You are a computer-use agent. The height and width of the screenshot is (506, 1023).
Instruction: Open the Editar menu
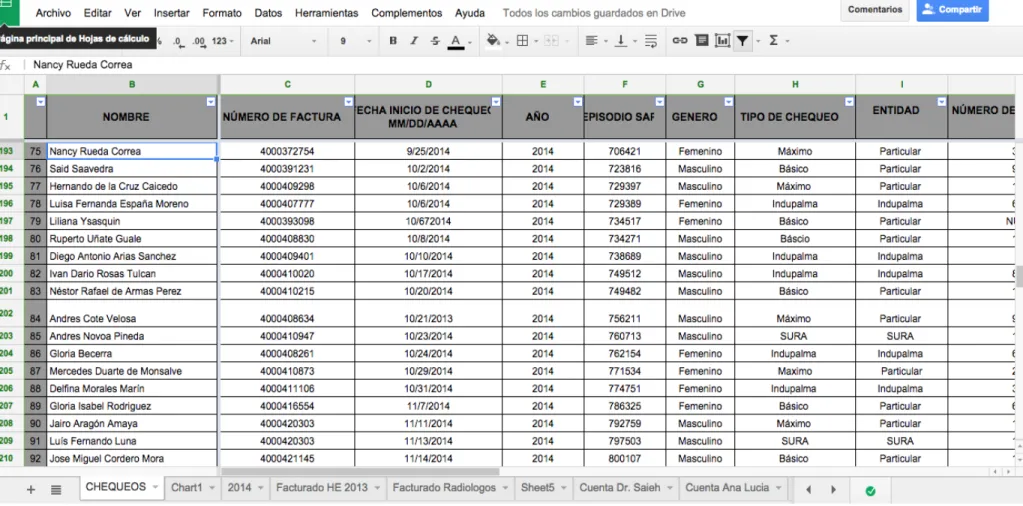coord(98,13)
